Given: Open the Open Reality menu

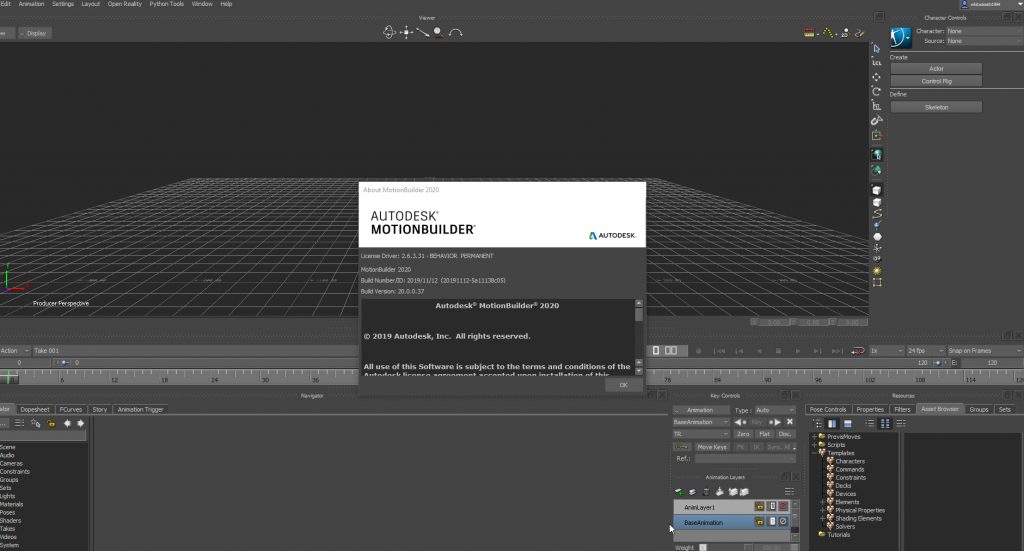Looking at the screenshot, I should click(125, 4).
